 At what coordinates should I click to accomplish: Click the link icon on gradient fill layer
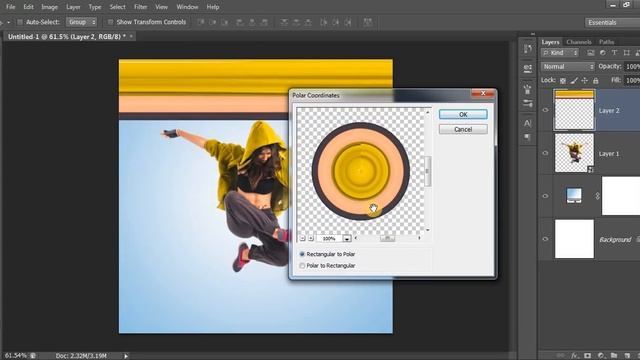pos(598,196)
